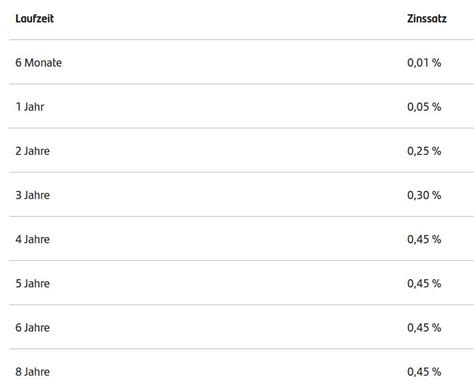The image size is (474, 392).
Task: Click the 0,05 % interest rate
Action: pos(424,107)
